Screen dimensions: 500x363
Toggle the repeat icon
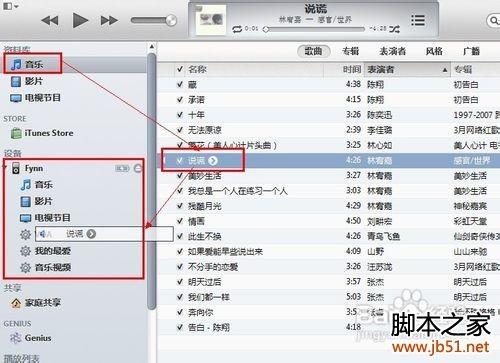tap(237, 29)
